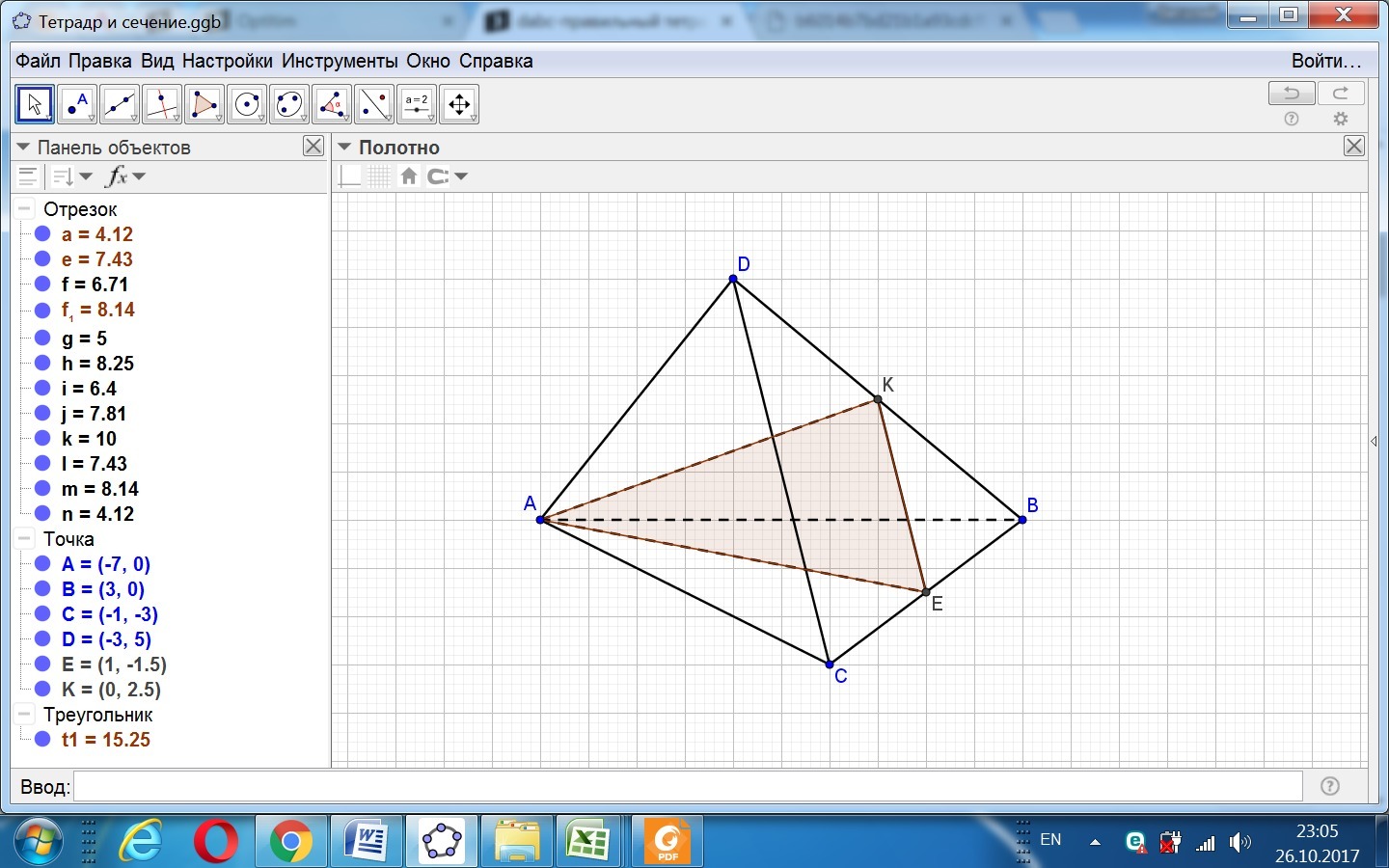Collapse the Отрезок tree group

point(24,209)
